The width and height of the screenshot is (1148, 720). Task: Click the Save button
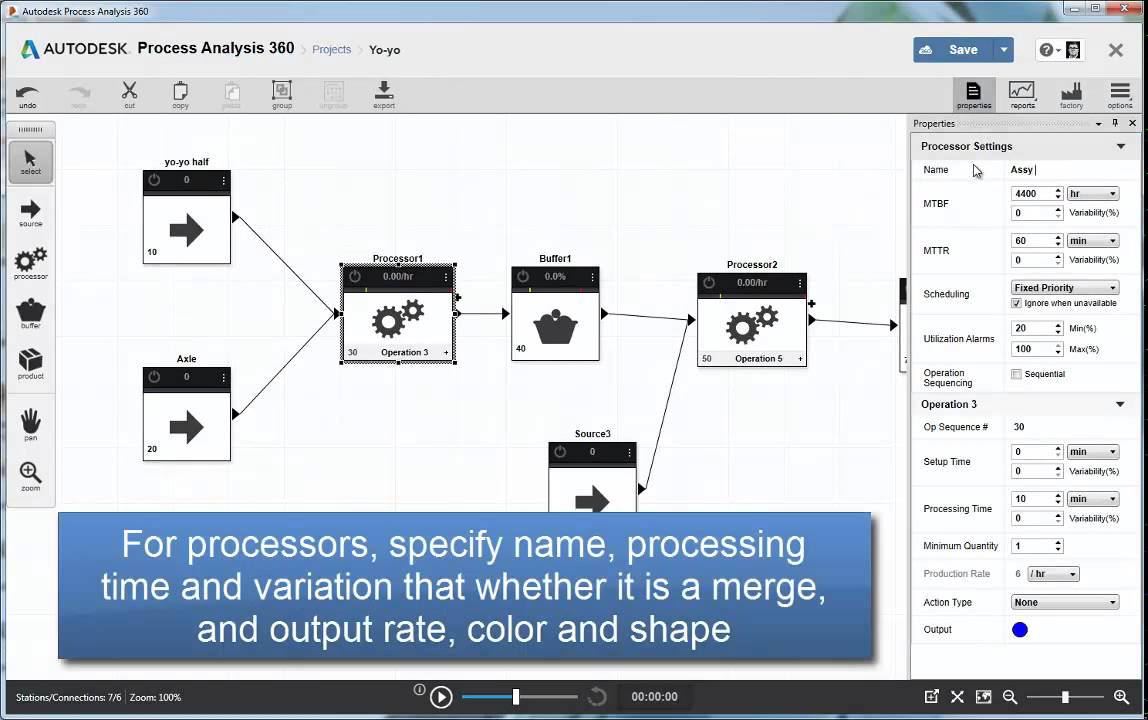[953, 50]
